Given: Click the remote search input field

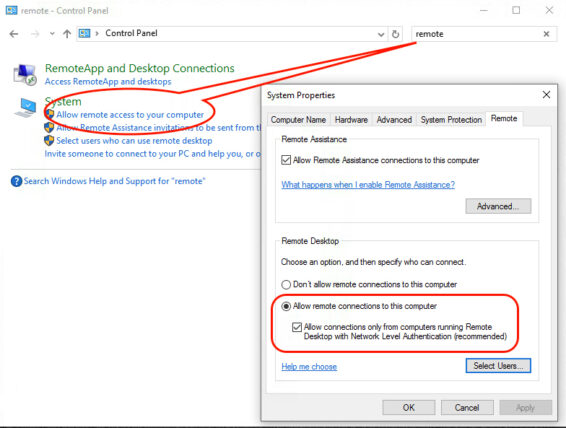Looking at the screenshot, I should [x=476, y=34].
